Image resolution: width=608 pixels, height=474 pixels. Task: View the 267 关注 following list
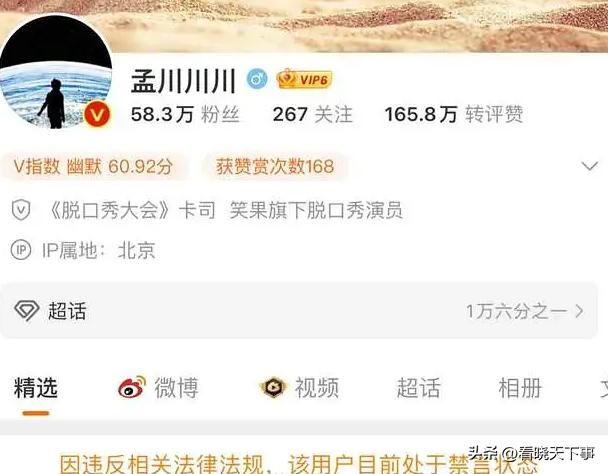pos(313,114)
